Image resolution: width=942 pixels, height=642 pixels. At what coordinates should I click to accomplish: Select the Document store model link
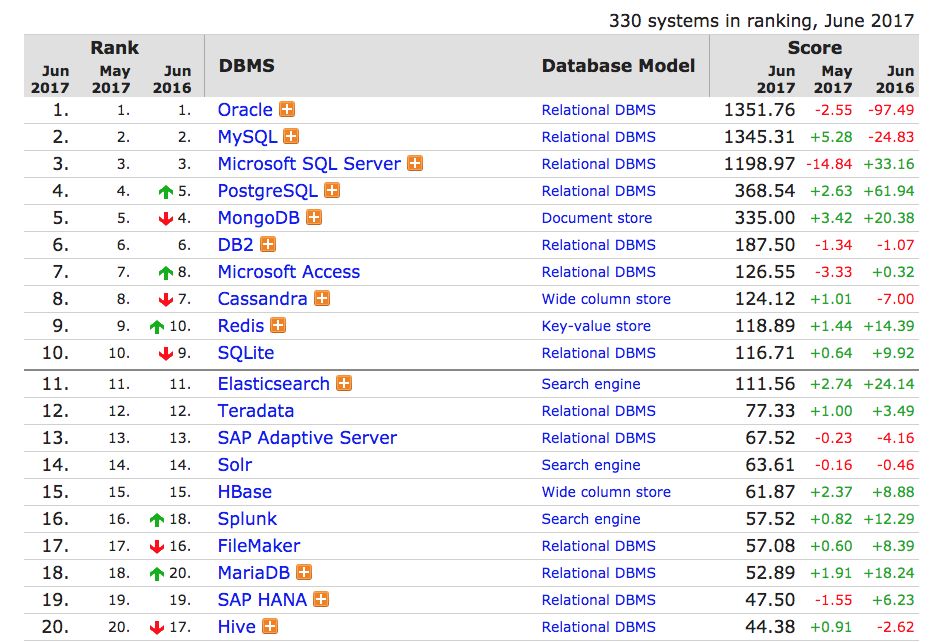(x=596, y=218)
